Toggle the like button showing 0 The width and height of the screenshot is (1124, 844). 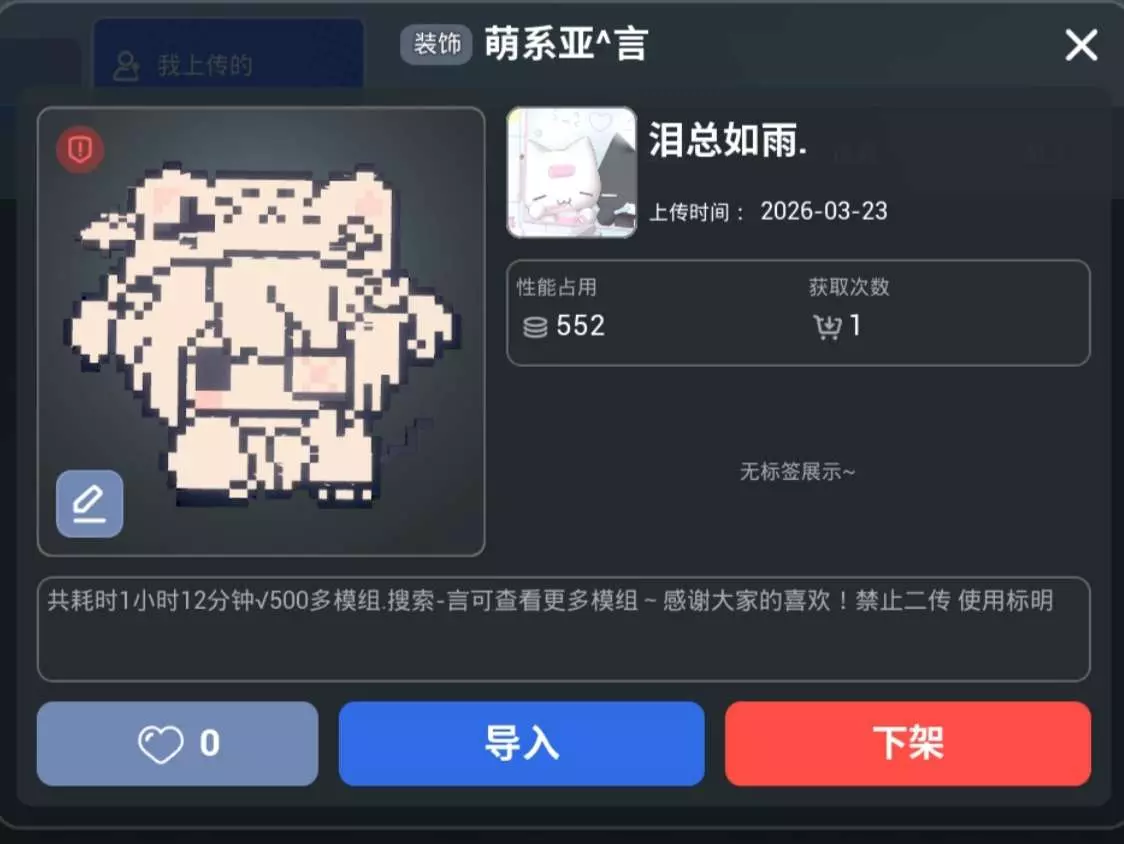click(177, 744)
